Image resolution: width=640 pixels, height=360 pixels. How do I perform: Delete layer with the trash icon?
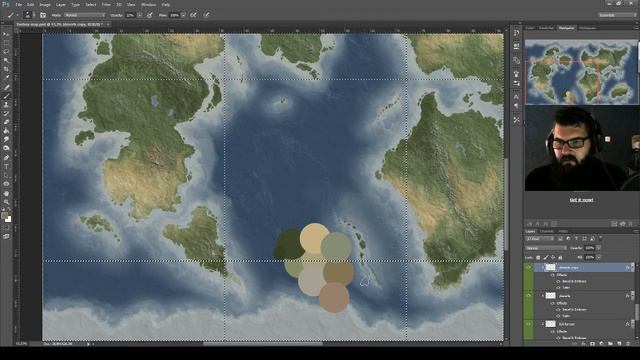pos(628,344)
